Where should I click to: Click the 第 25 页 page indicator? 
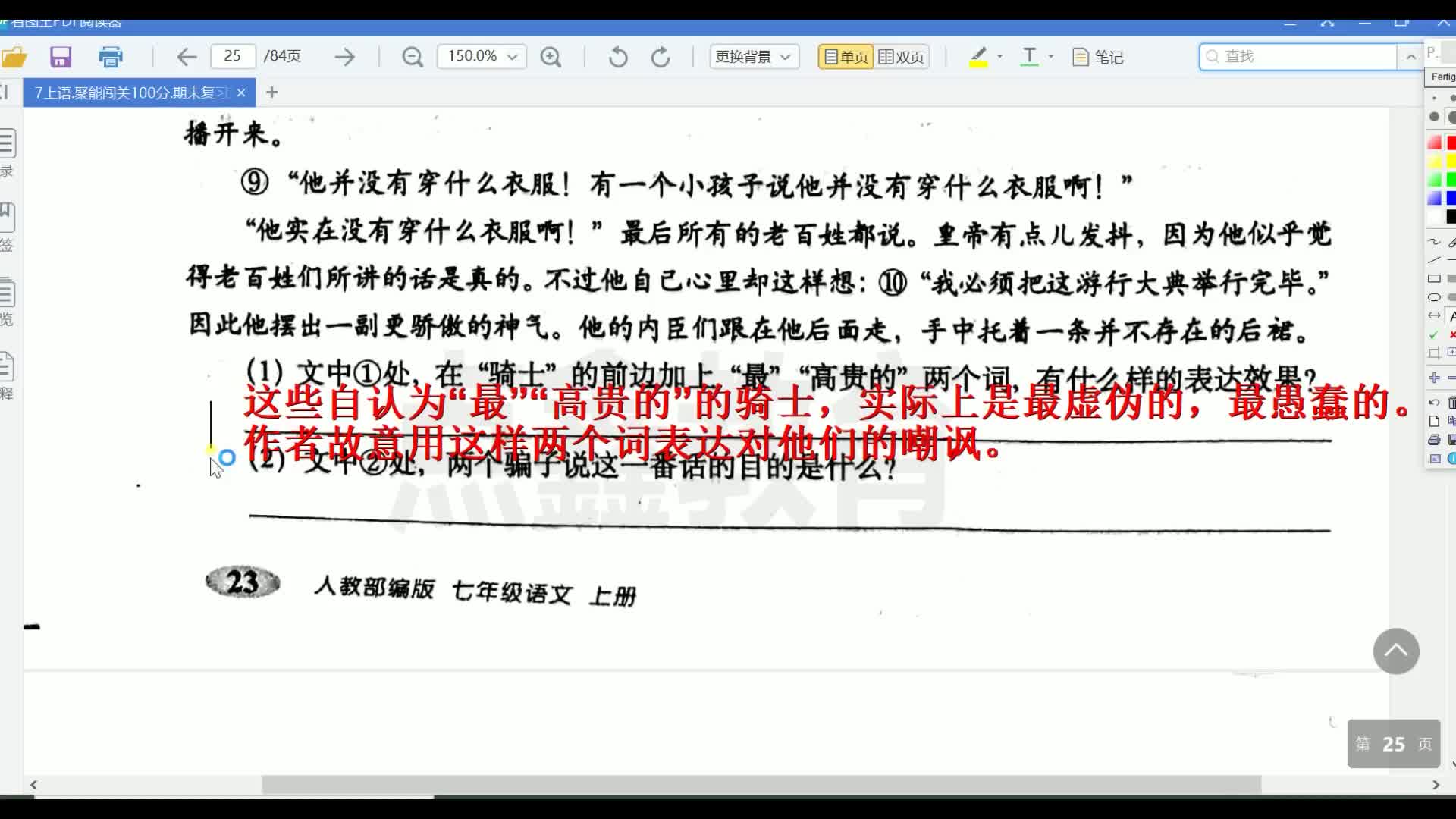click(x=1394, y=744)
